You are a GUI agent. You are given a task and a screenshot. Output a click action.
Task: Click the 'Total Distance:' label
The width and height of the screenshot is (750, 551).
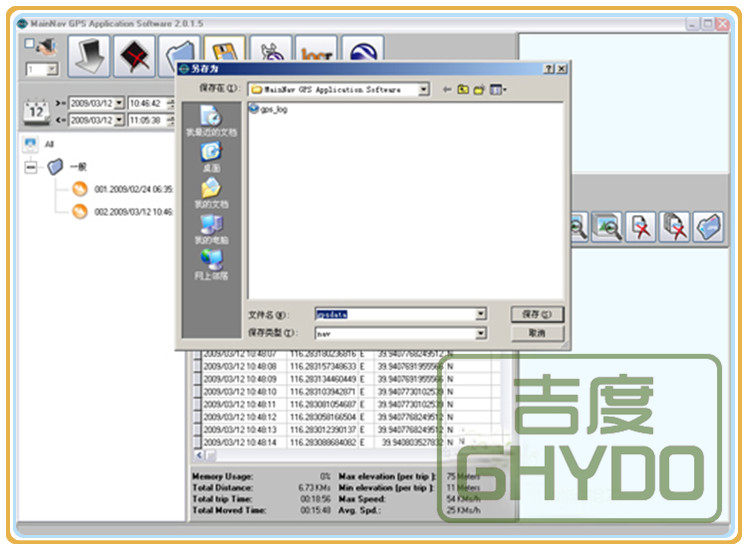pyautogui.click(x=222, y=487)
